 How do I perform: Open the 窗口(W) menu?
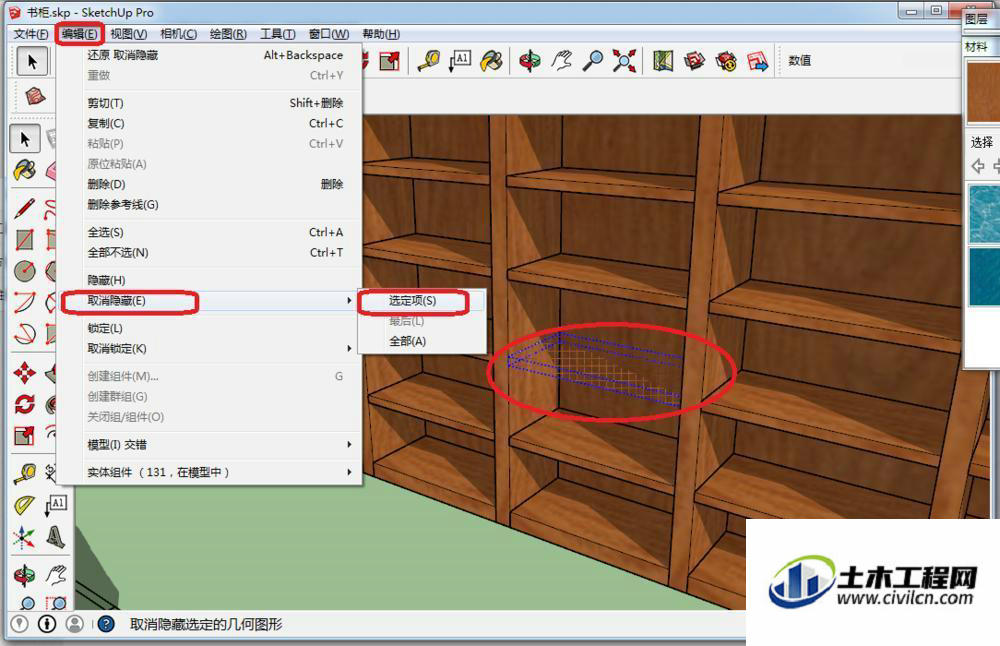[328, 34]
